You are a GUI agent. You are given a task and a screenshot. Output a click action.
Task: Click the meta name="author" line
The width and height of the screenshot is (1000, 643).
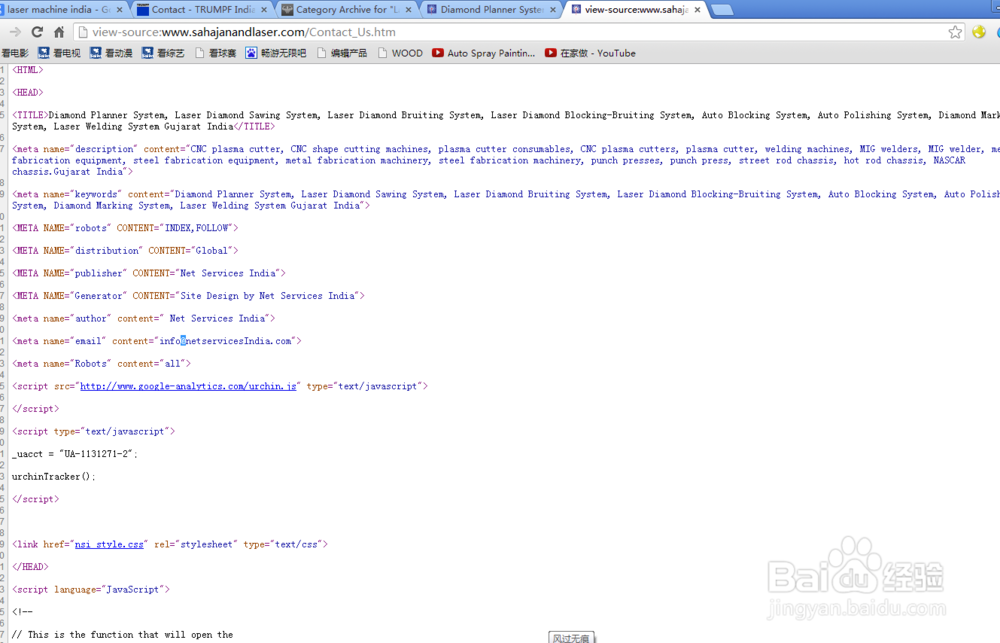point(143,318)
